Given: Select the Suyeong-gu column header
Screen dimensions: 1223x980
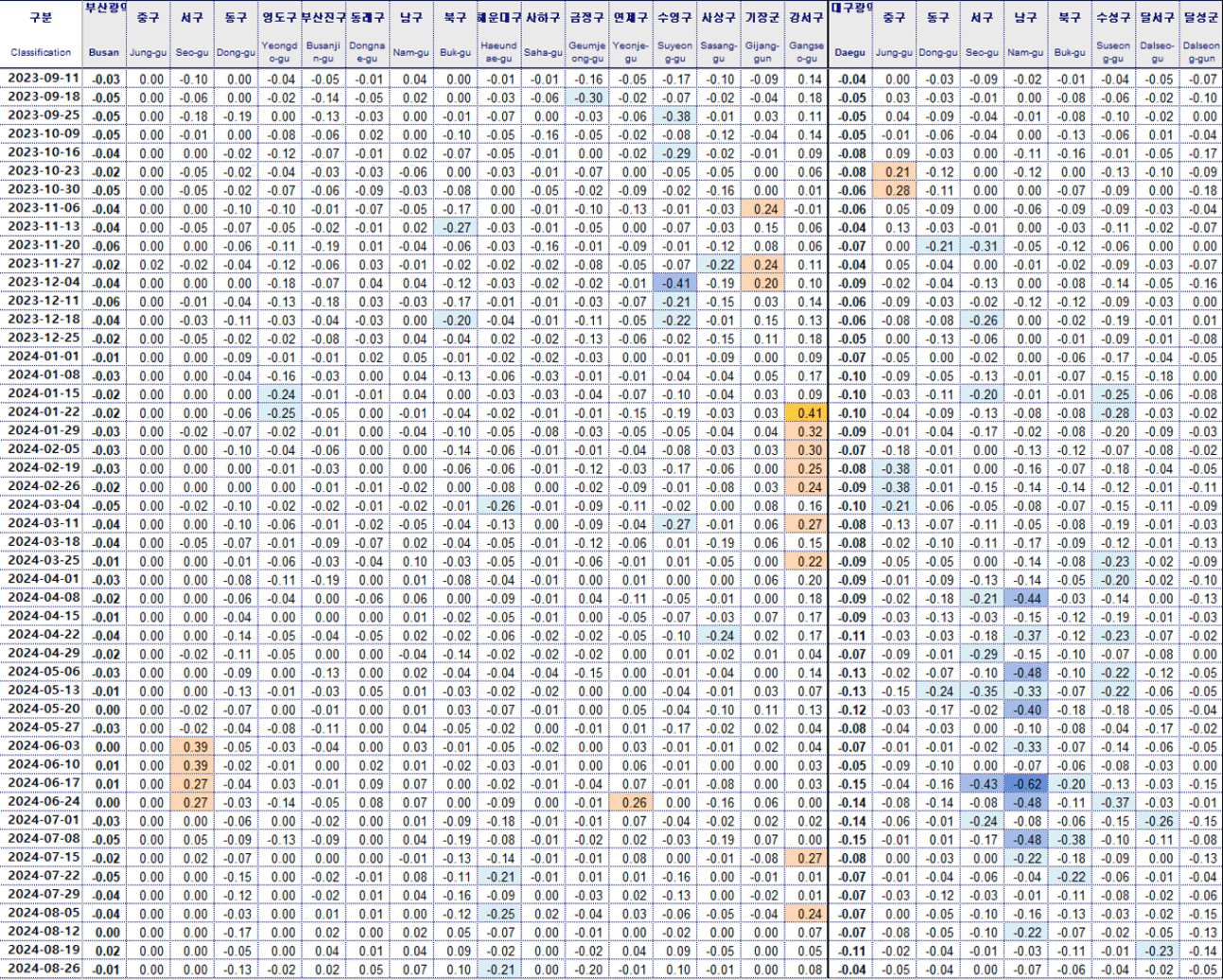Looking at the screenshot, I should pyautogui.click(x=675, y=52).
